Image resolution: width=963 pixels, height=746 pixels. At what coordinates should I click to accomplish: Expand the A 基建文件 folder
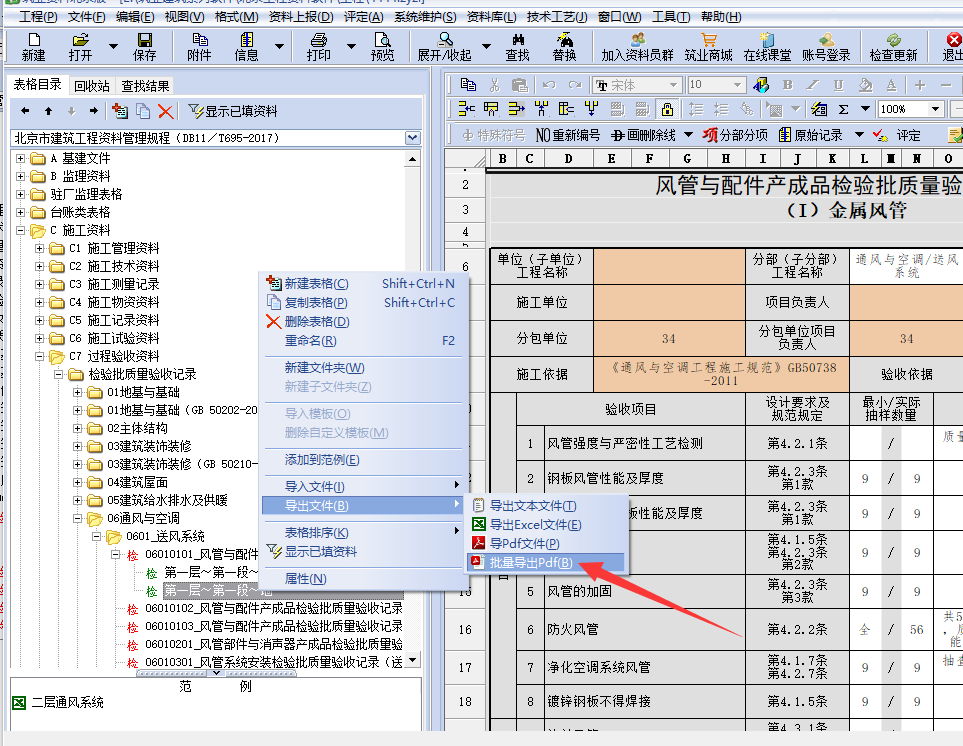(x=21, y=158)
